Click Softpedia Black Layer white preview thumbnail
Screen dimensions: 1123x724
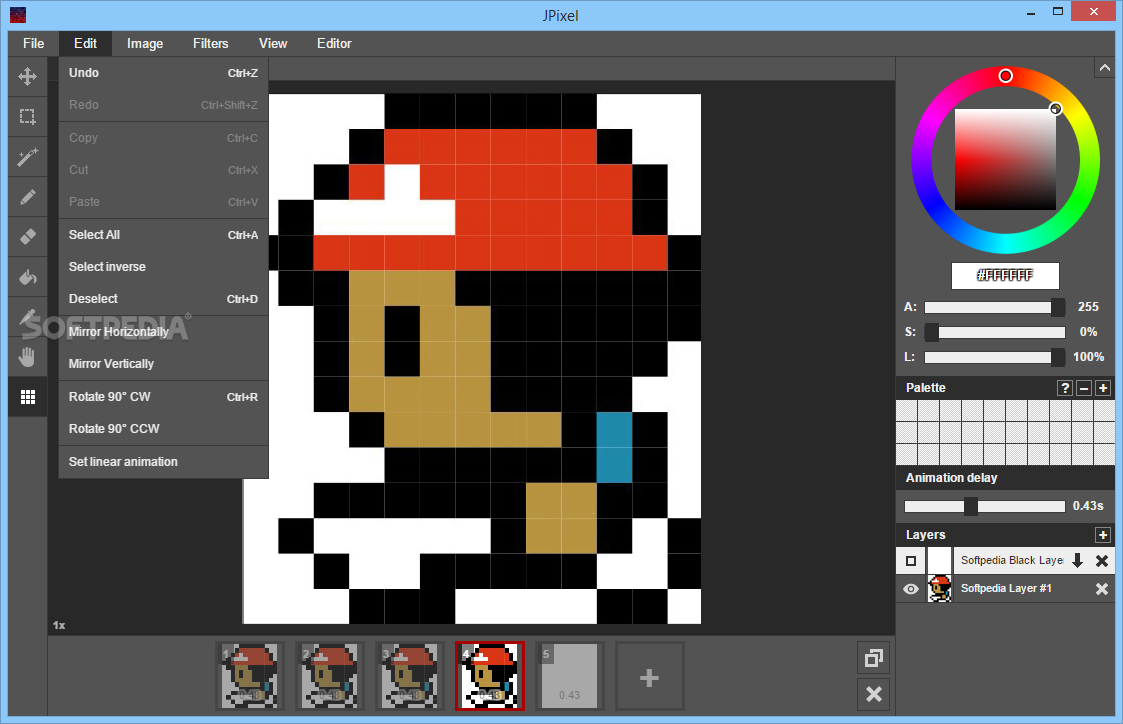pyautogui.click(x=940, y=561)
